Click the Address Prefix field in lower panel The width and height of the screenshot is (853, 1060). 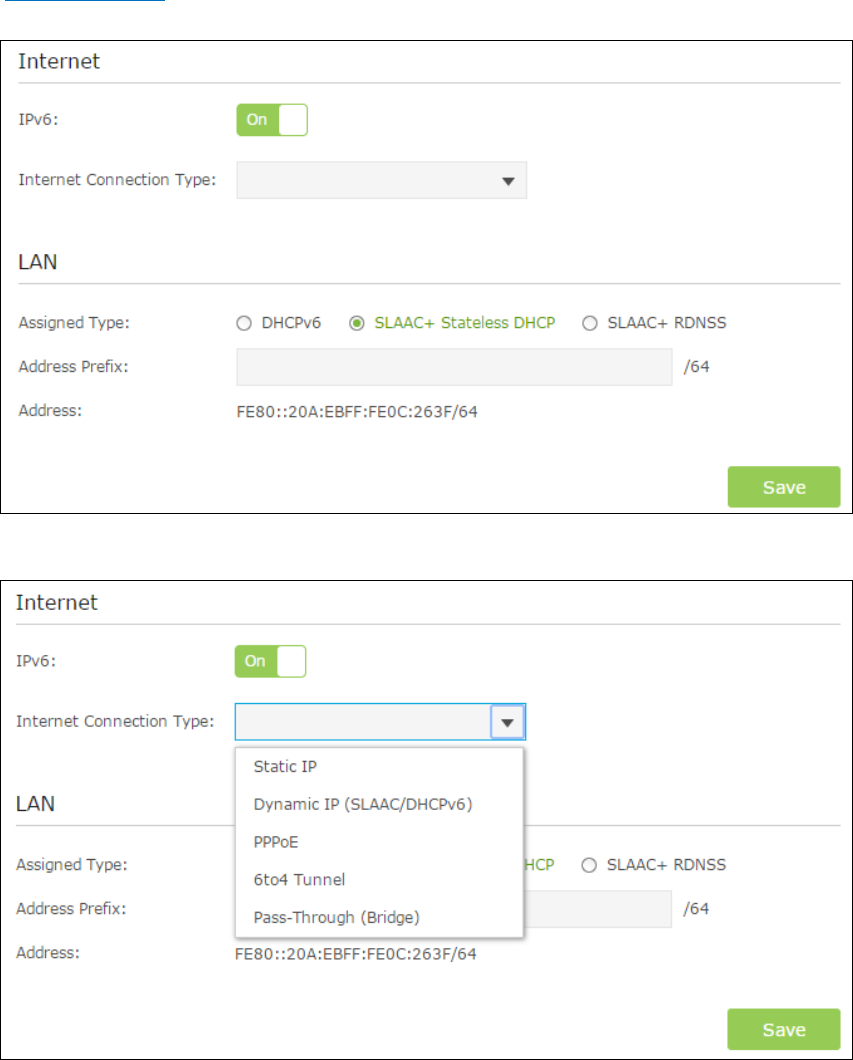point(598,909)
